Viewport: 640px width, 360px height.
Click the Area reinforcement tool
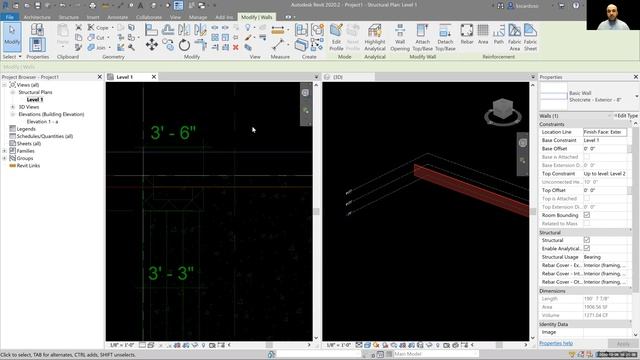click(483, 35)
